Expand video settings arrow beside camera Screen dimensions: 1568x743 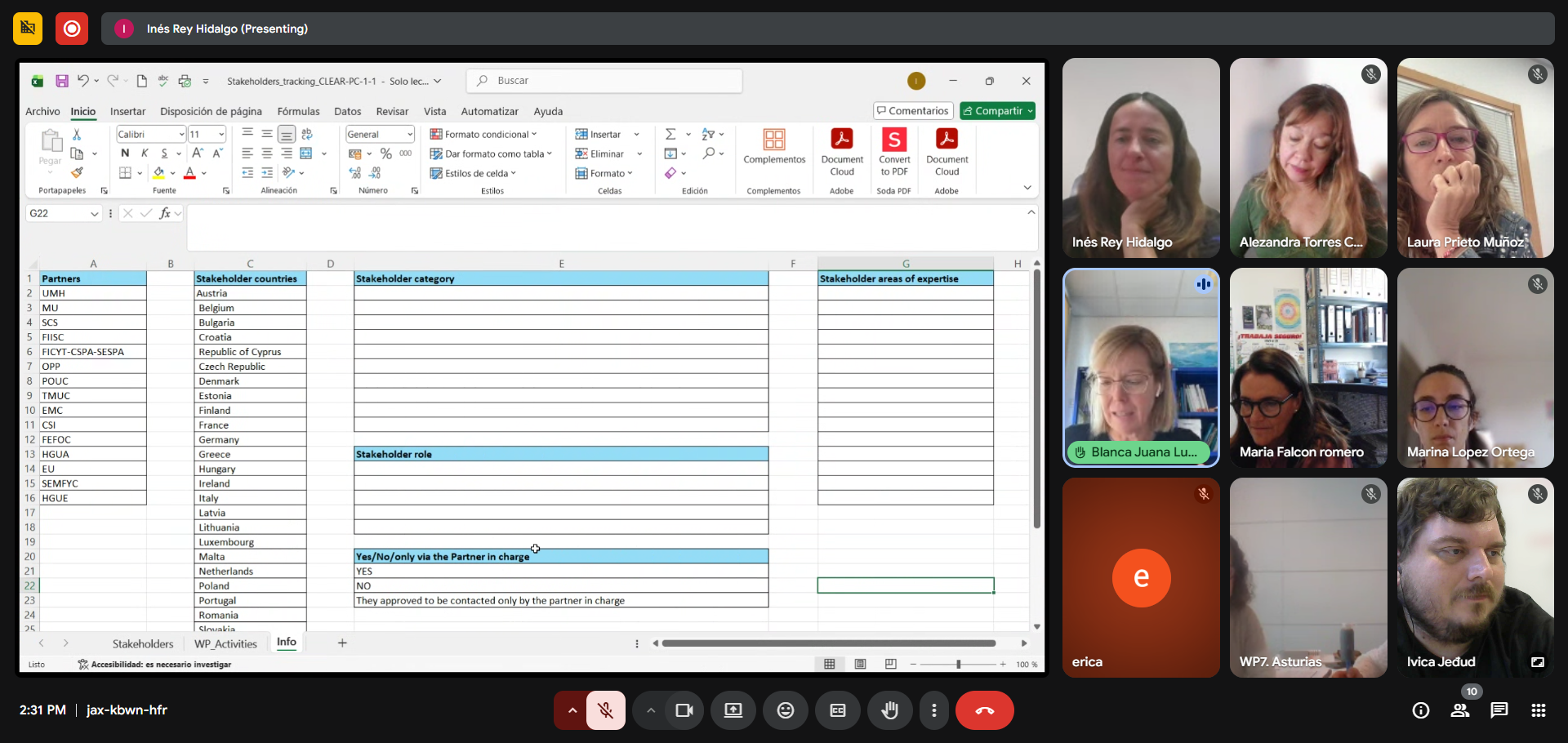pyautogui.click(x=650, y=710)
